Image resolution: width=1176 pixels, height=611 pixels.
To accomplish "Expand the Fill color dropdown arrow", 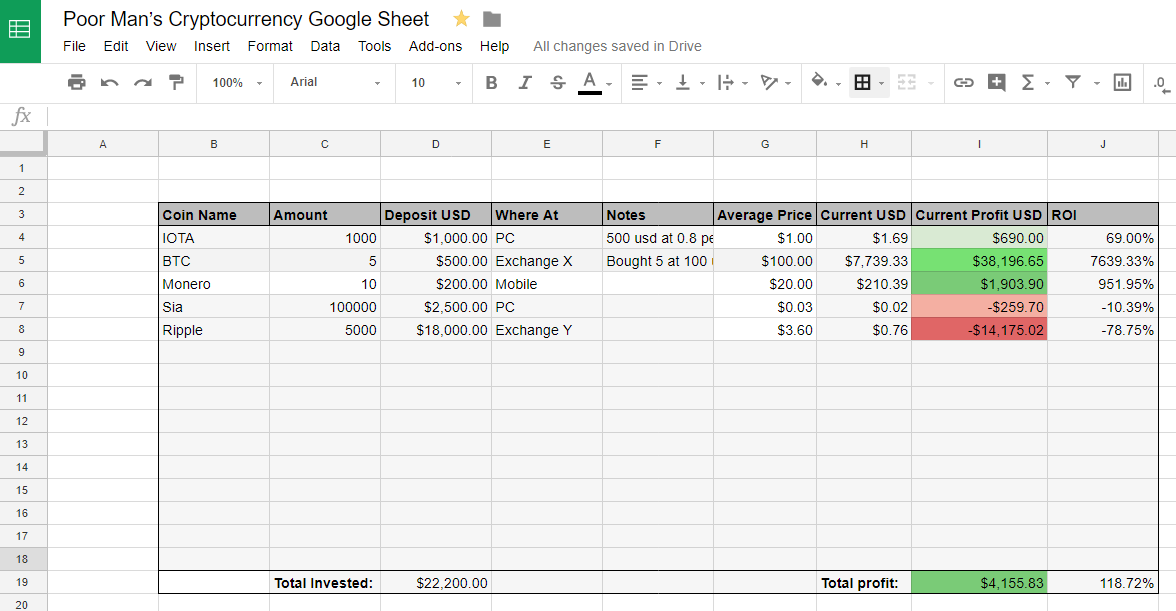I will pyautogui.click(x=838, y=83).
